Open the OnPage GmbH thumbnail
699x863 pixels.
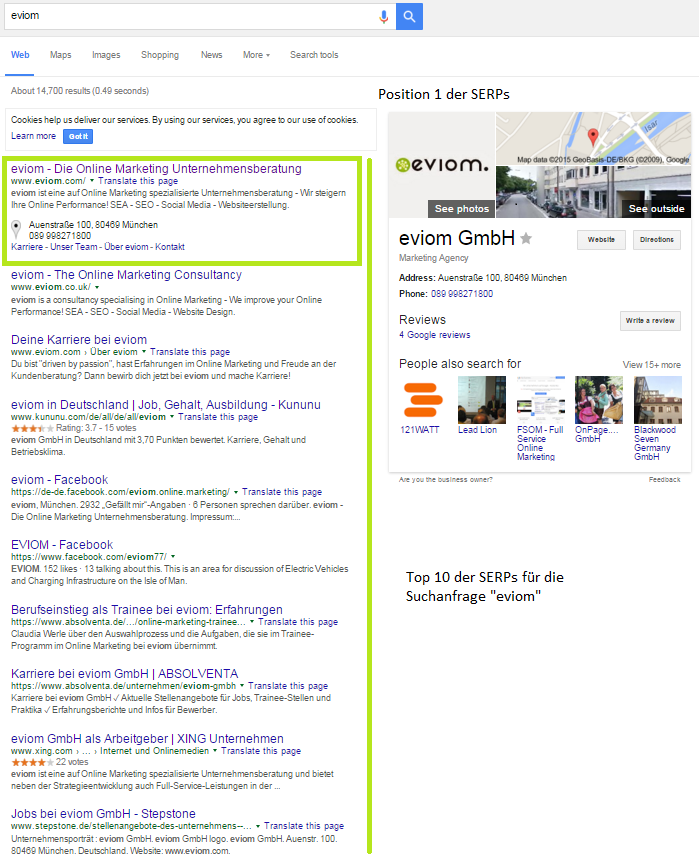[599, 400]
